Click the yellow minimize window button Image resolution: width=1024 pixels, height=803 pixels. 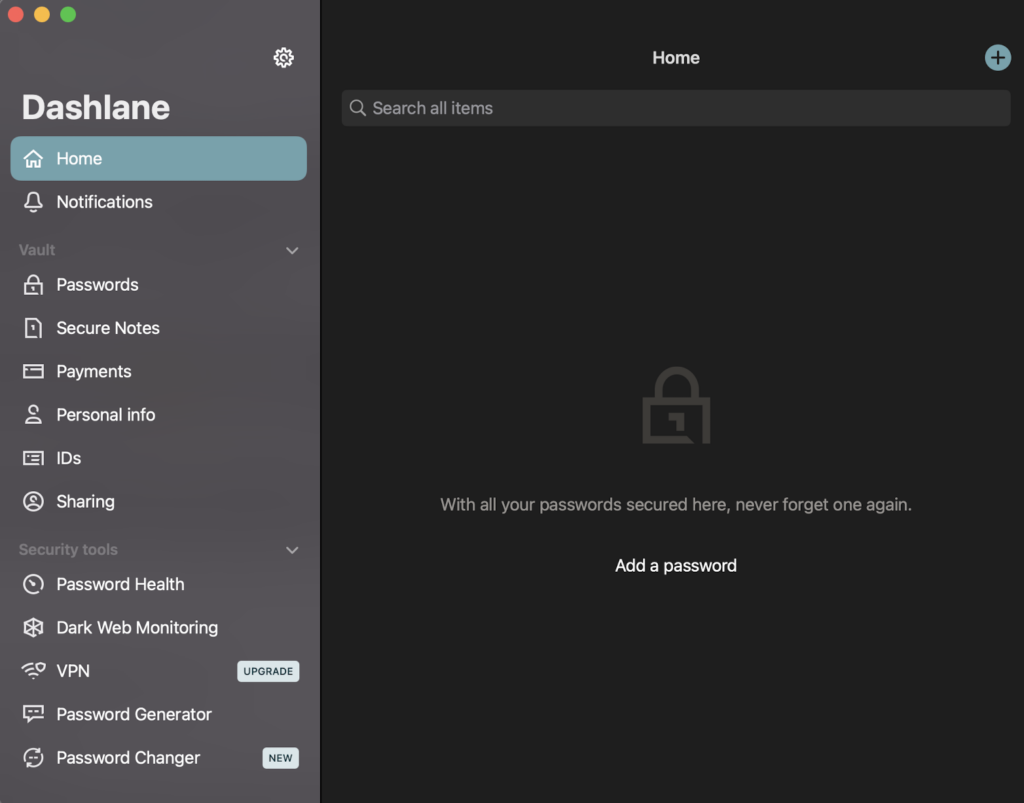[42, 14]
